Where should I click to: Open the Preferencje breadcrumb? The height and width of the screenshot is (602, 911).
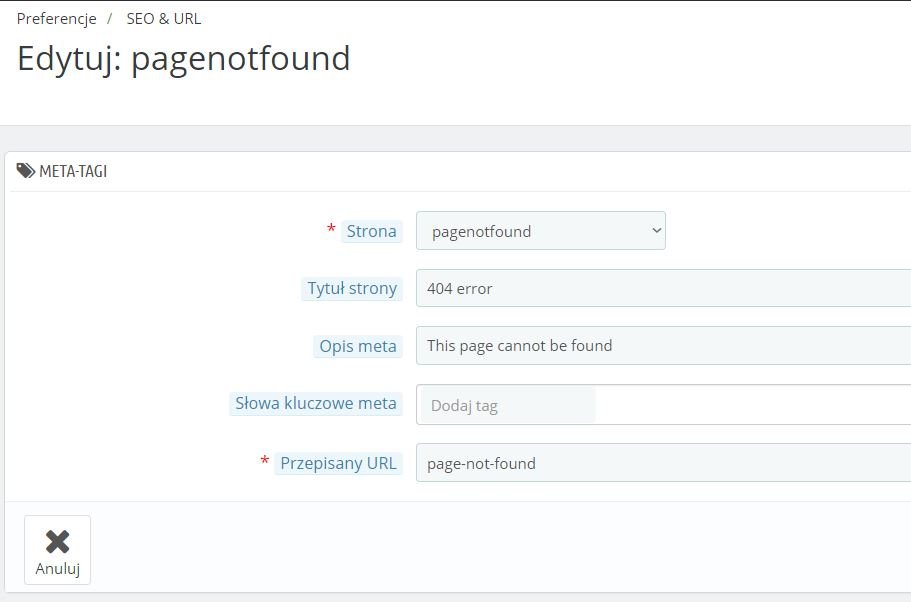[x=56, y=18]
